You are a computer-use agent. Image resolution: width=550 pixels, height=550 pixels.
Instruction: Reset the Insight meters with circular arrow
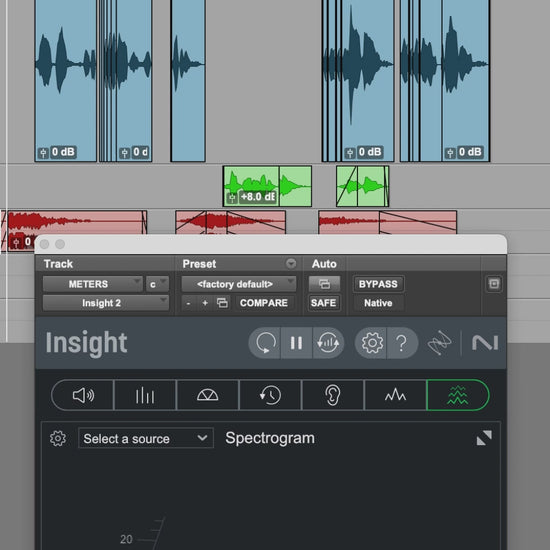click(265, 343)
